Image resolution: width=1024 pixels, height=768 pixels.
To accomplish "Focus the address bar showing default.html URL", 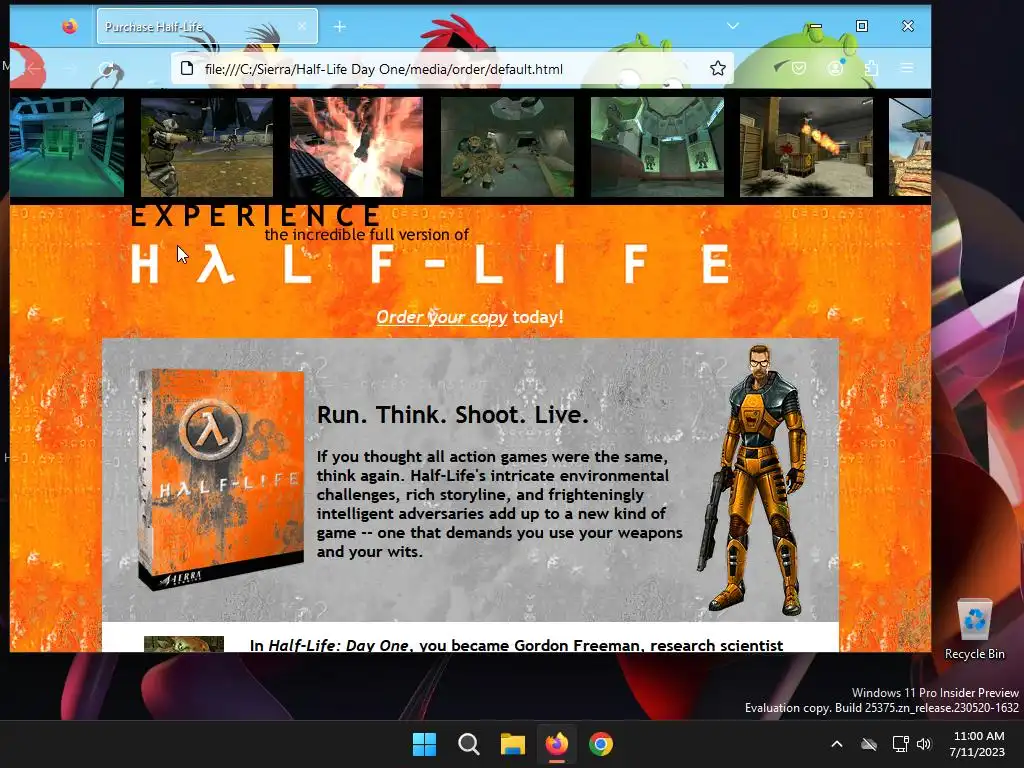I will 452,69.
